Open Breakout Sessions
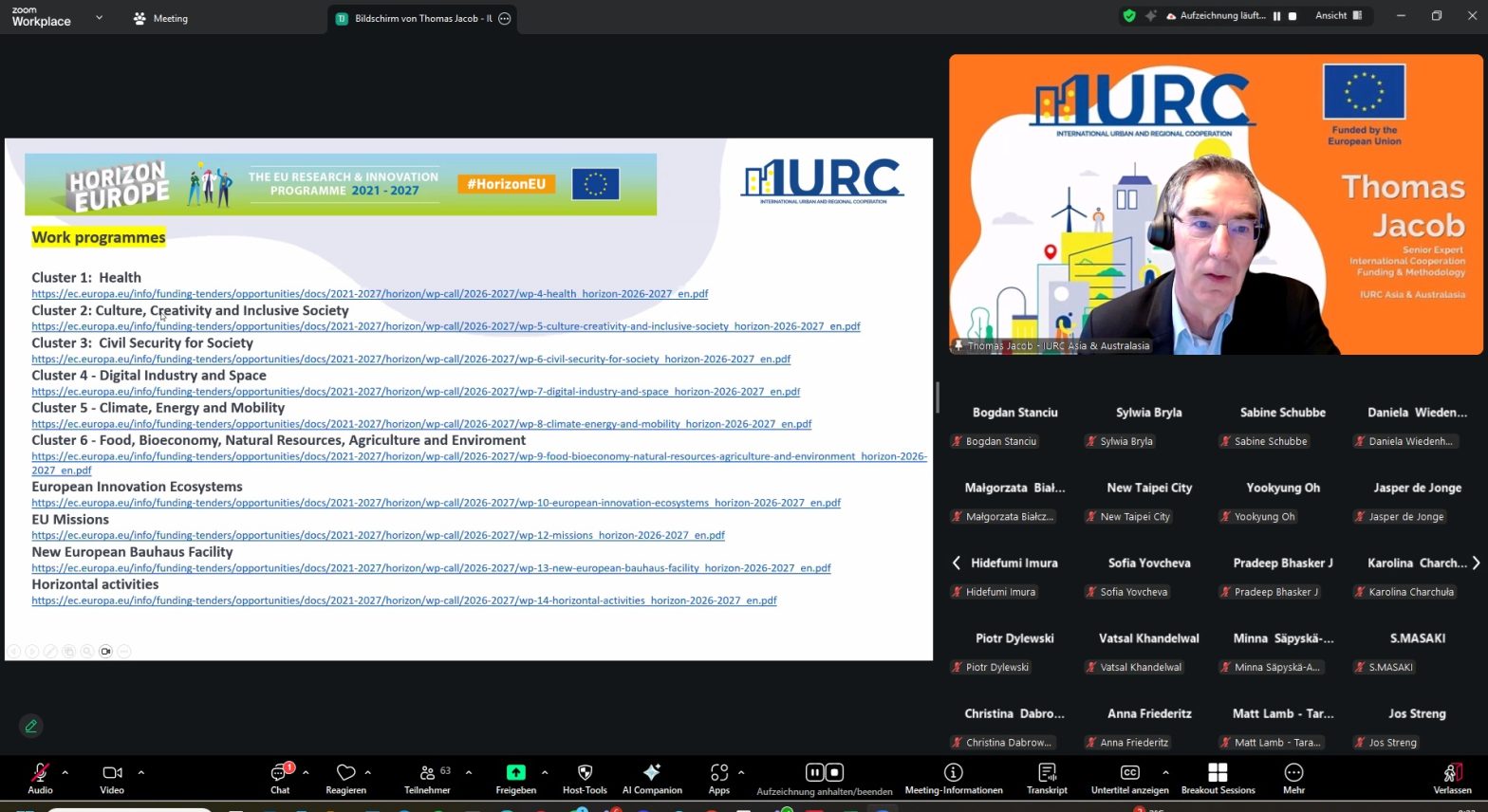Viewport: 1488px width, 812px height. coord(1218,778)
